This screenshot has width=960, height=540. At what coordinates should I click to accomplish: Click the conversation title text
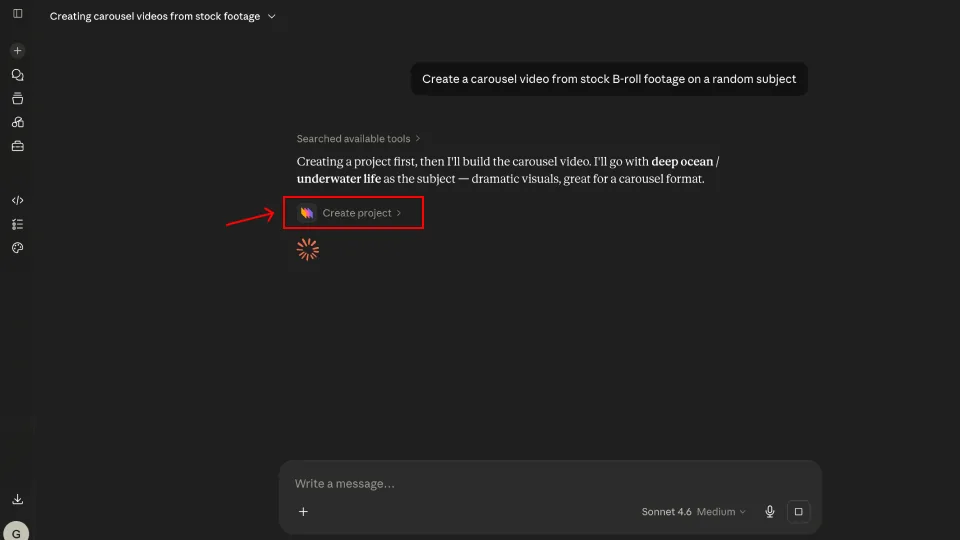click(155, 17)
